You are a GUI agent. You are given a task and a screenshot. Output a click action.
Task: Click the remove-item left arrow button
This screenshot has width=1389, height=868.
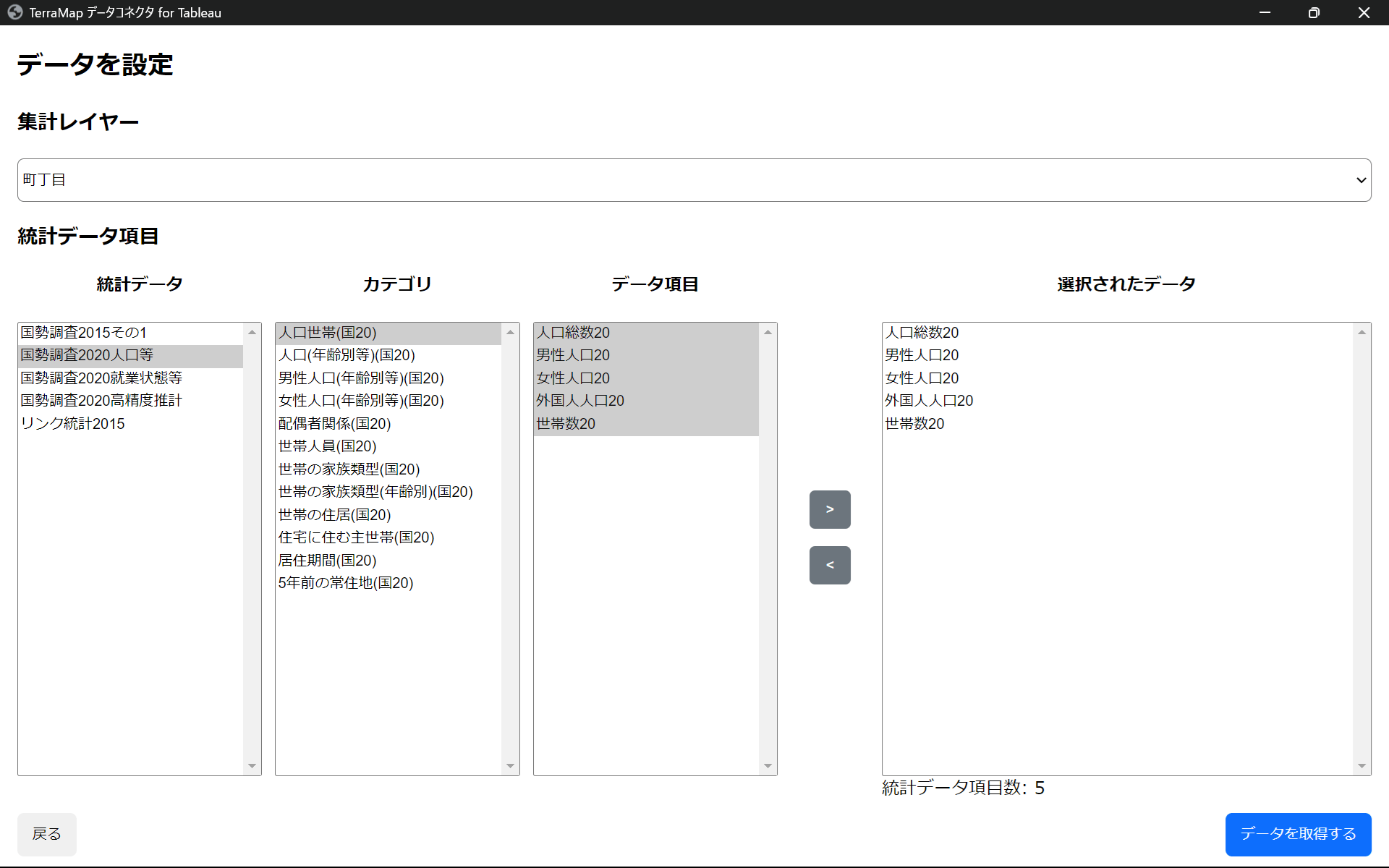pyautogui.click(x=829, y=565)
